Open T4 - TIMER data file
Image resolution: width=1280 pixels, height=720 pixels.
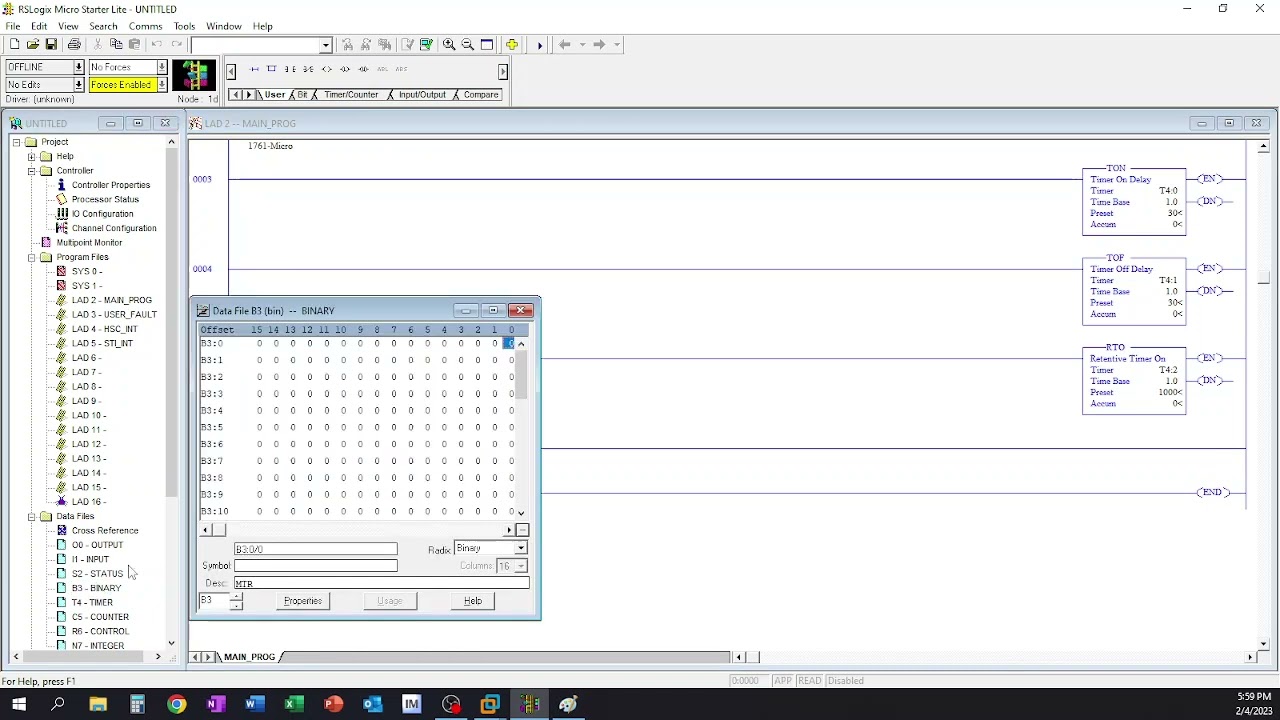(92, 602)
